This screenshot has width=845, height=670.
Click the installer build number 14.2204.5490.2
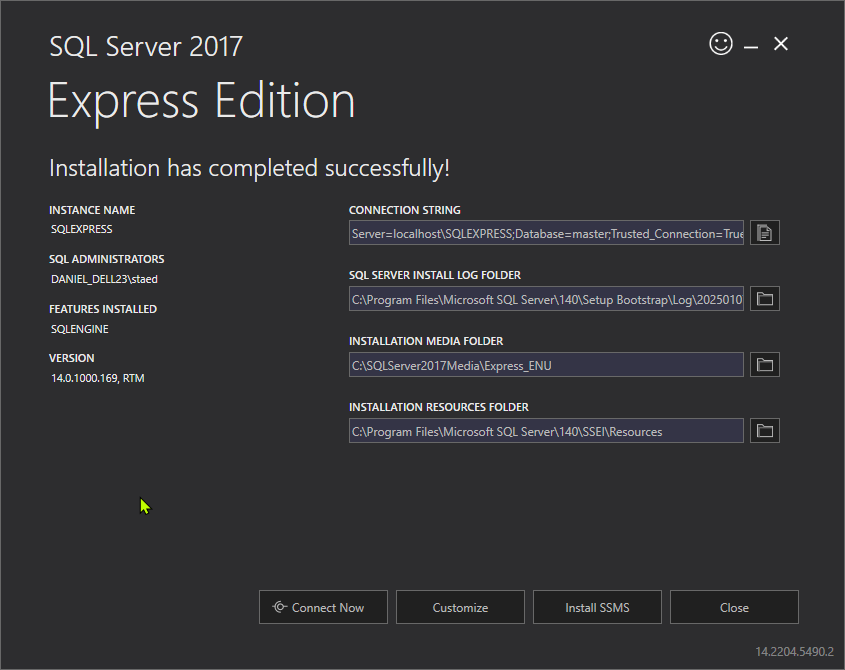pyautogui.click(x=794, y=651)
